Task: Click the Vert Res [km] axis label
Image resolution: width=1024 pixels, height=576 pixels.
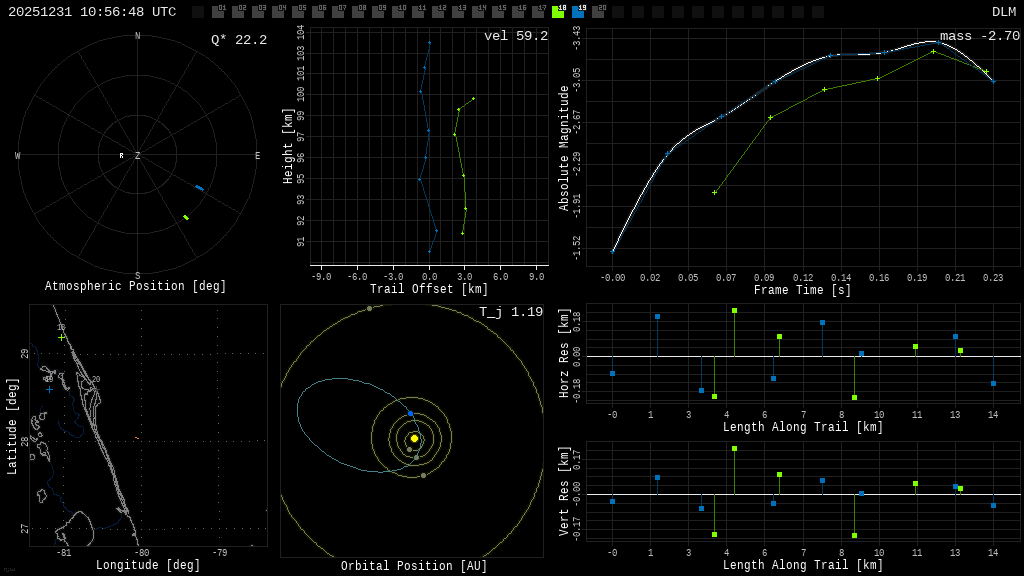Action: pyautogui.click(x=564, y=491)
